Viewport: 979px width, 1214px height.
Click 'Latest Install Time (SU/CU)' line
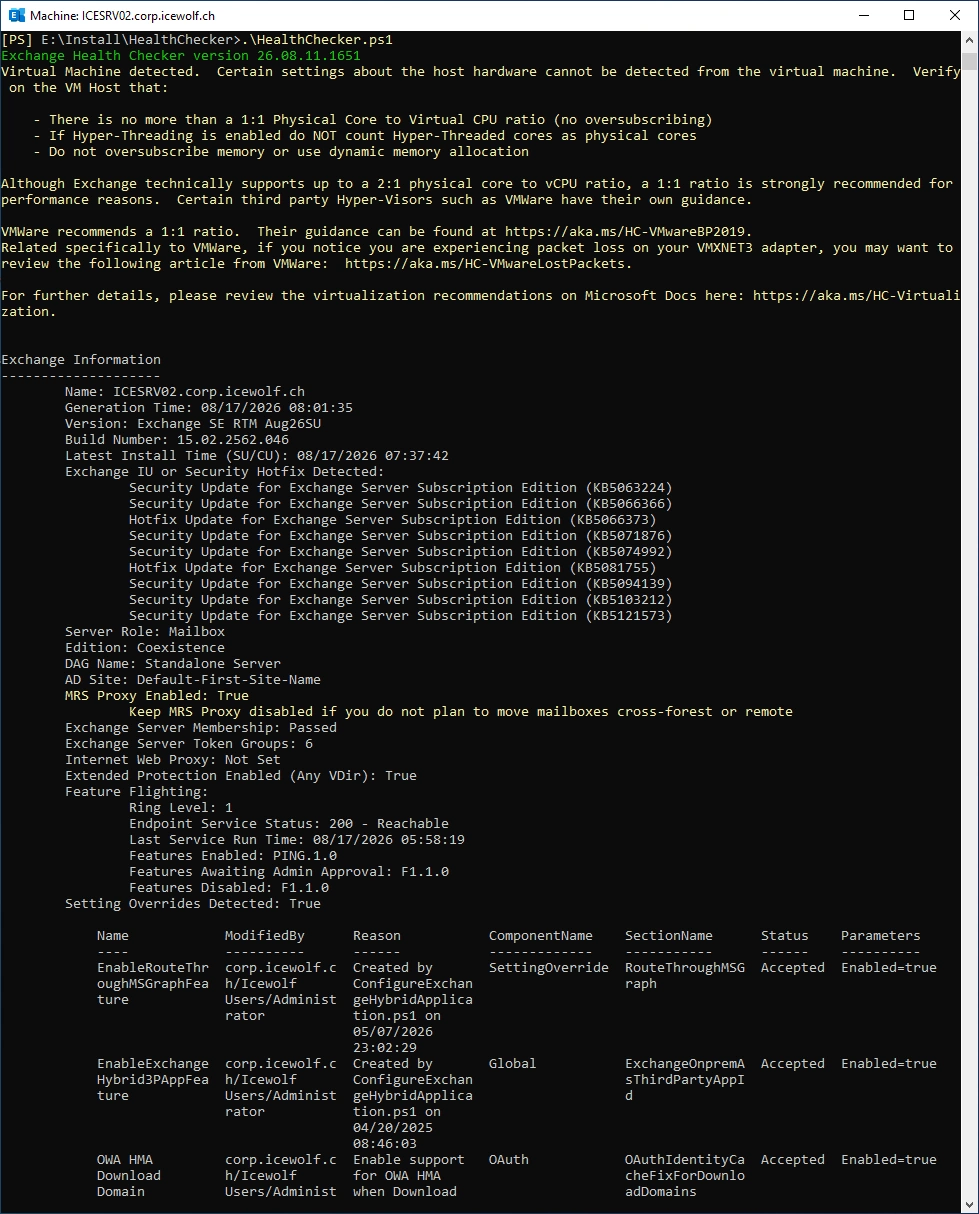tap(257, 456)
